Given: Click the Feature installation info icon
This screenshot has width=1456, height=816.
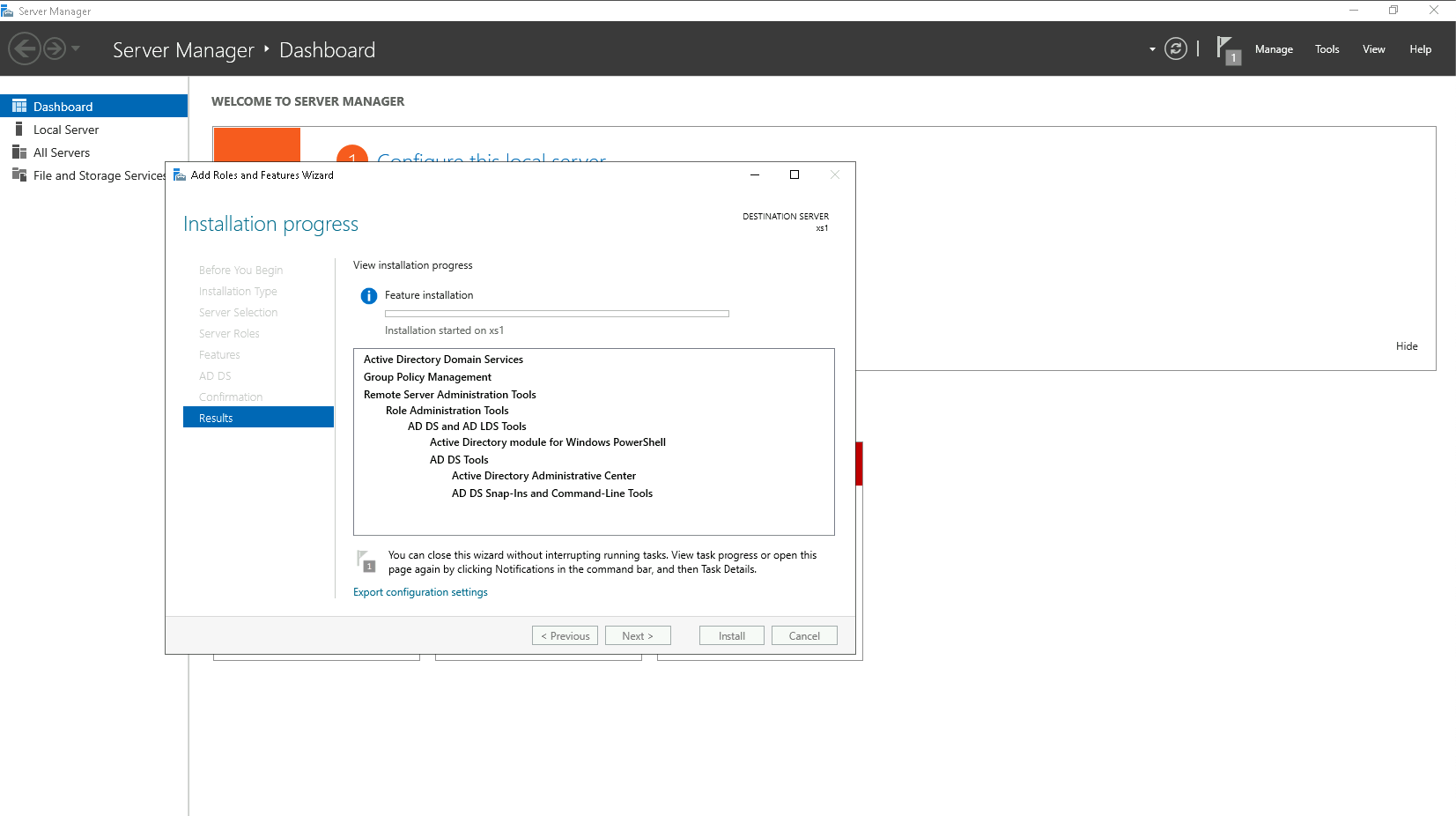Looking at the screenshot, I should coord(369,296).
